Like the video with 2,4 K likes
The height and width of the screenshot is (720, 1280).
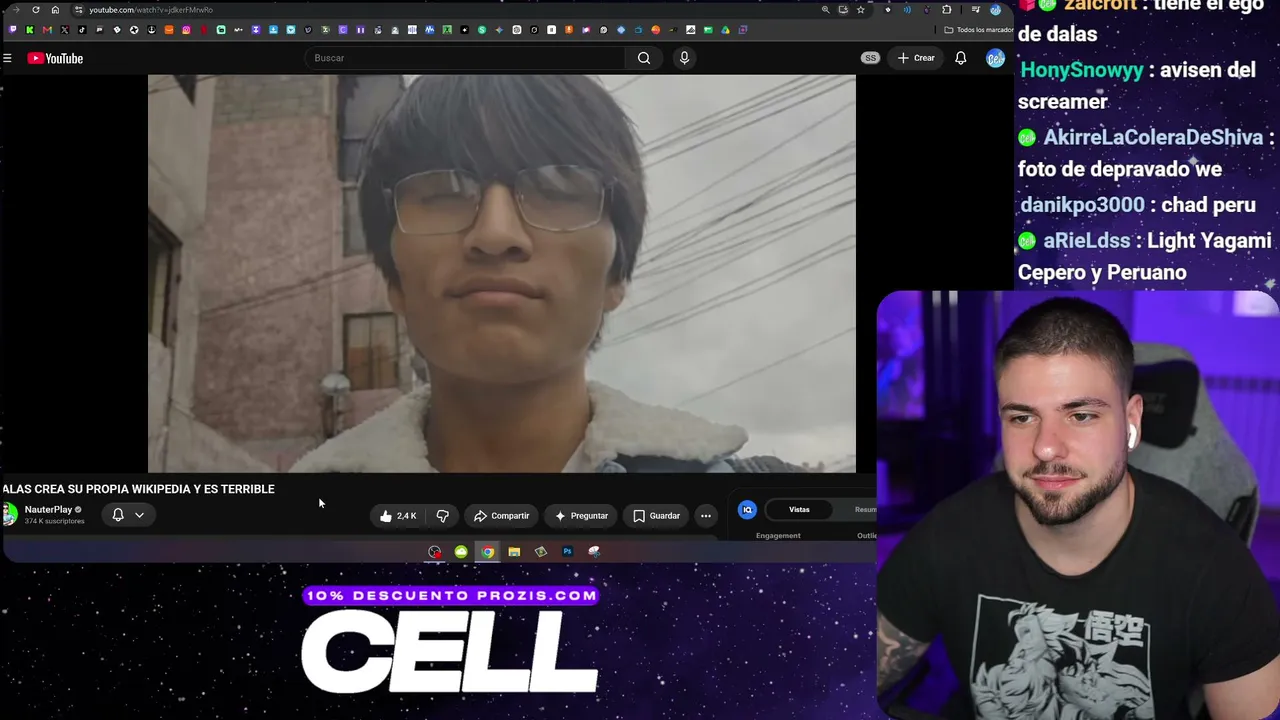click(397, 516)
